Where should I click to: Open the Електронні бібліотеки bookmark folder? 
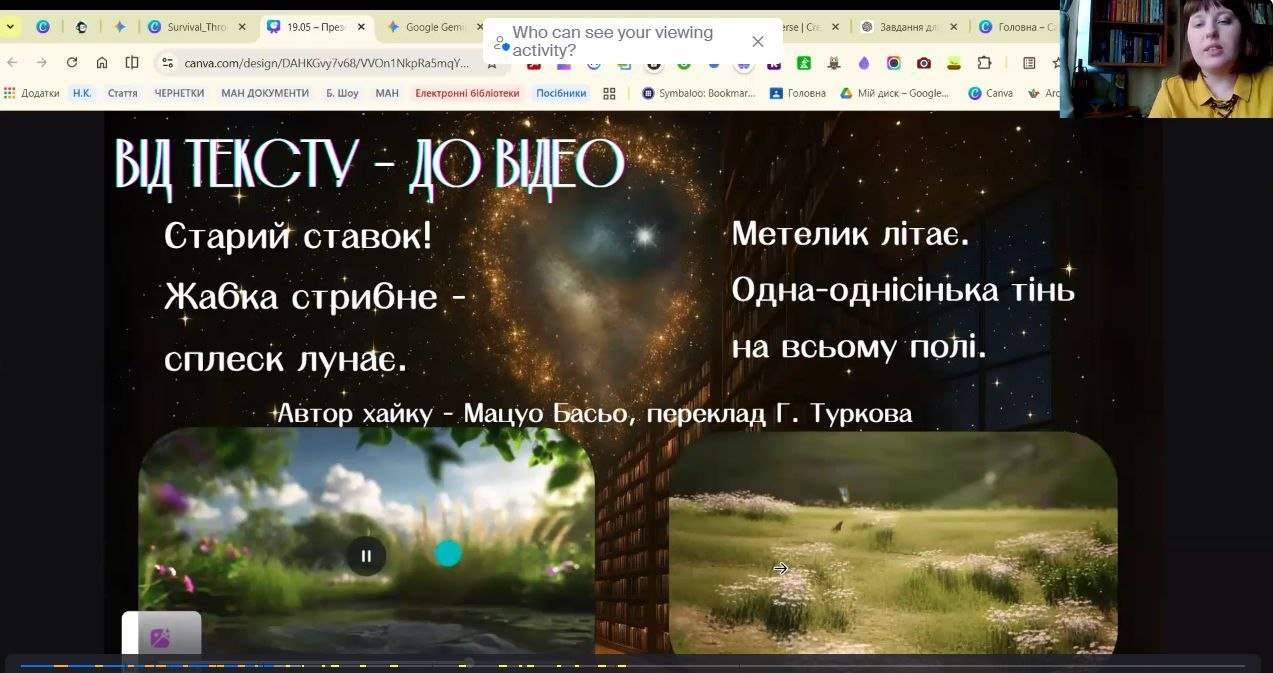(x=467, y=93)
